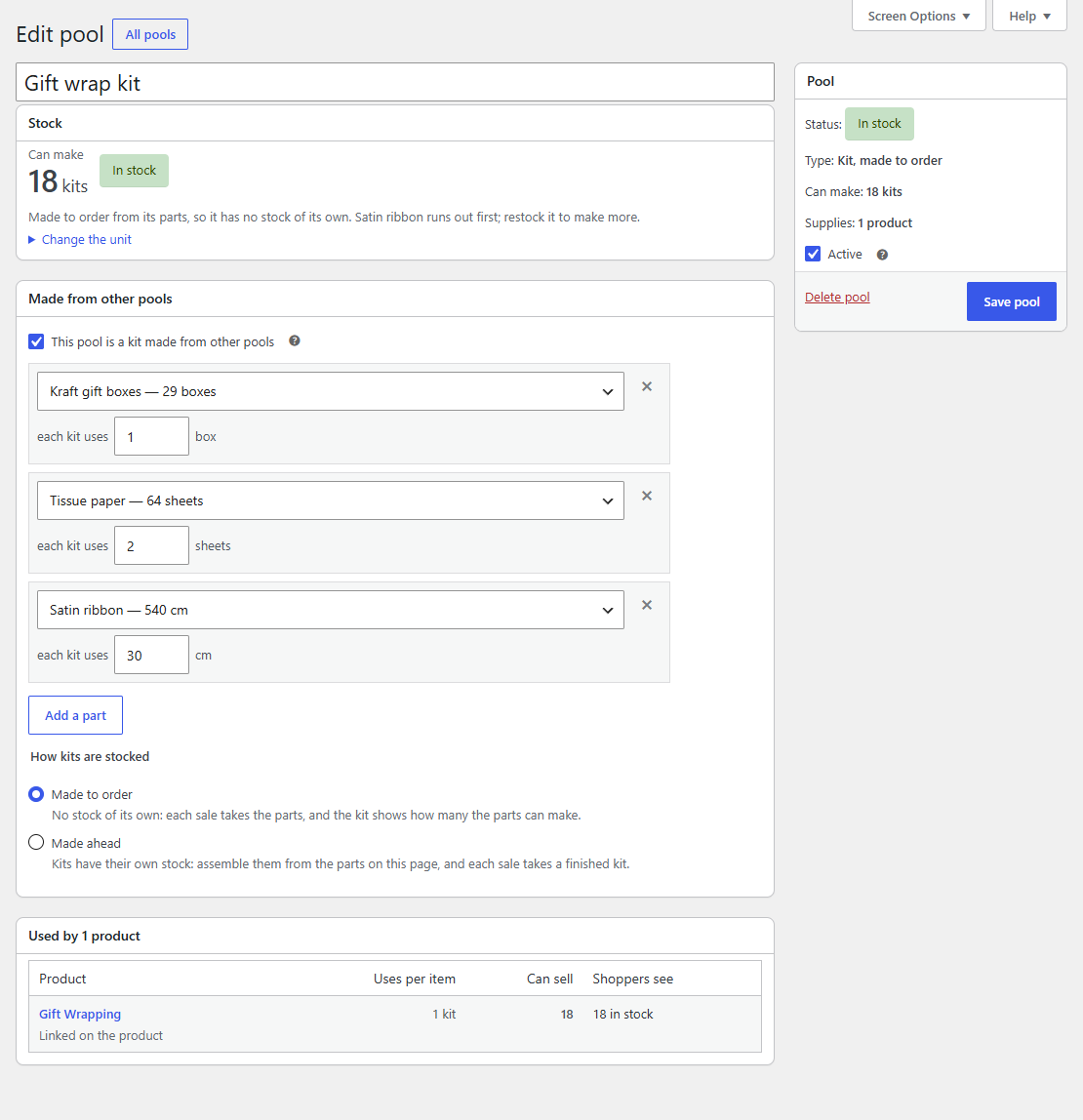Image resolution: width=1083 pixels, height=1120 pixels.
Task: Remove the Satin ribbon part
Action: pos(647,605)
